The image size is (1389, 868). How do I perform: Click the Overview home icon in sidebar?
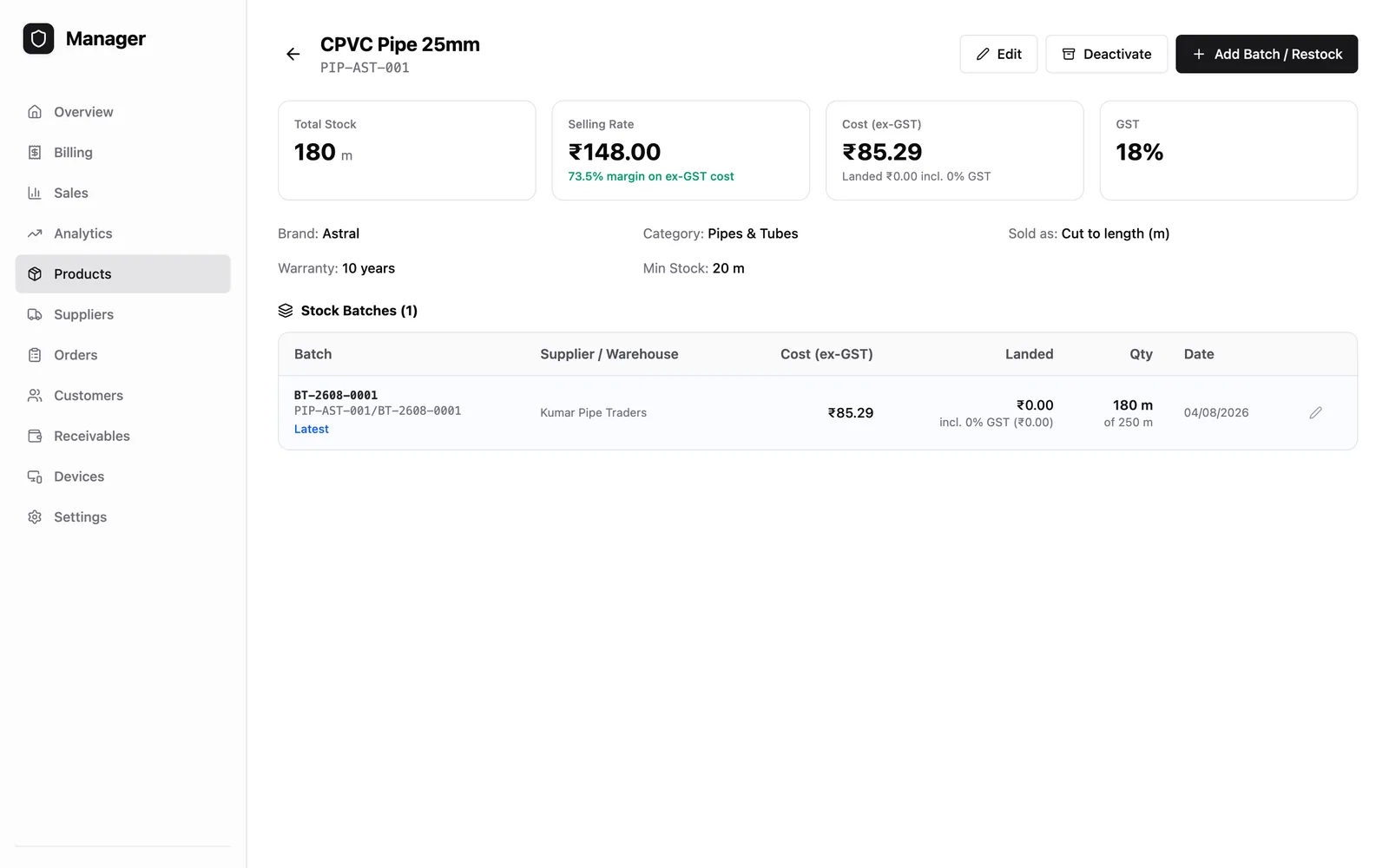(35, 112)
